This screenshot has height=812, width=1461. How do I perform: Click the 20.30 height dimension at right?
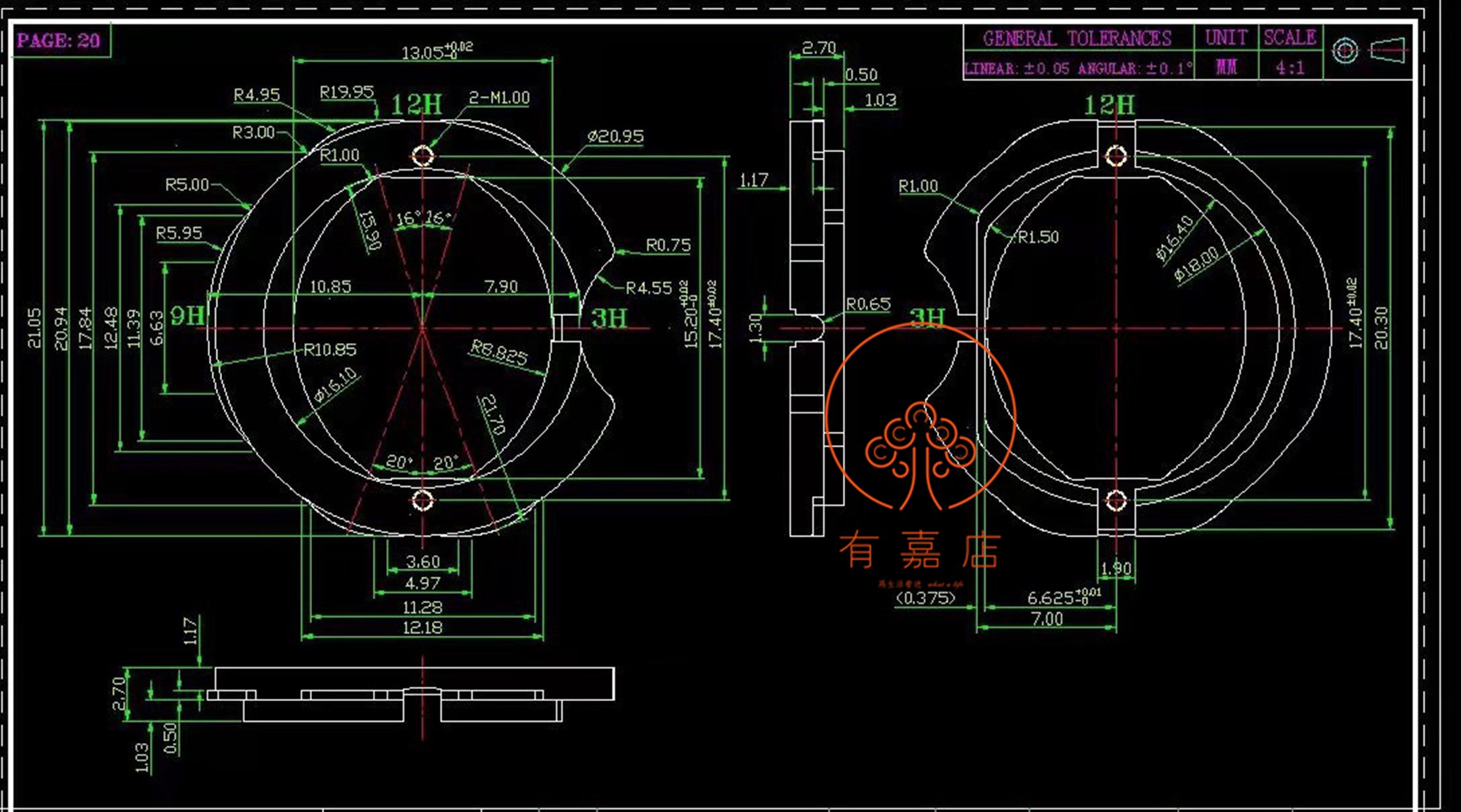pos(1381,328)
